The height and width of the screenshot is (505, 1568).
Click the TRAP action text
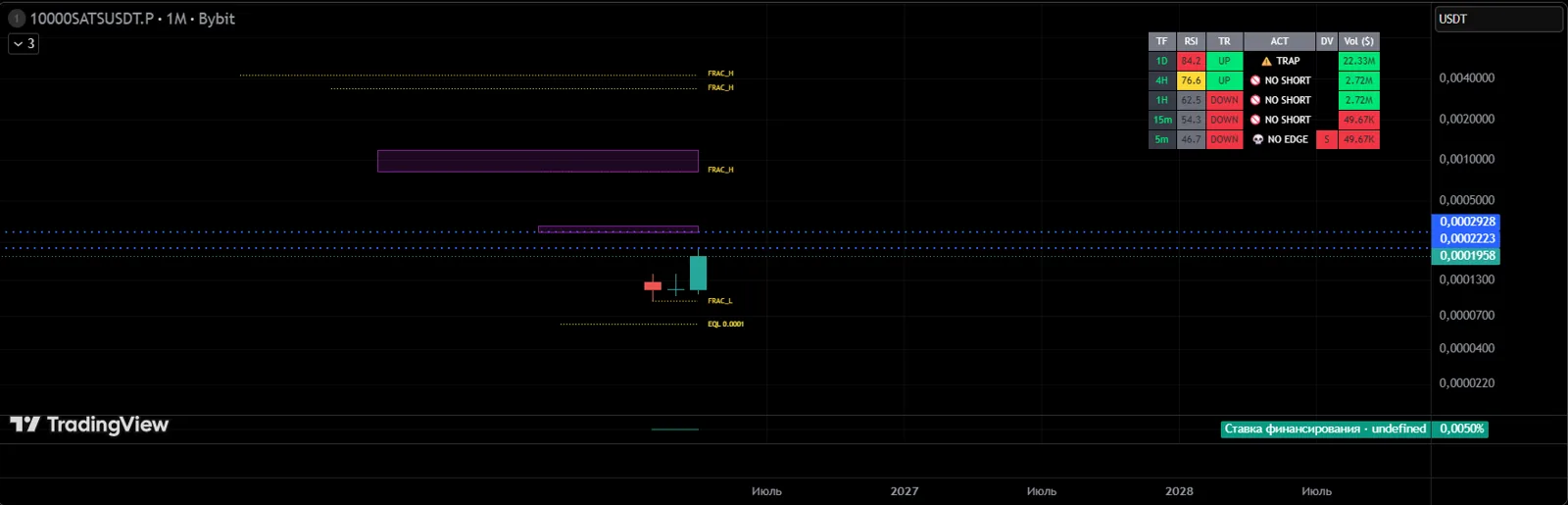1288,61
